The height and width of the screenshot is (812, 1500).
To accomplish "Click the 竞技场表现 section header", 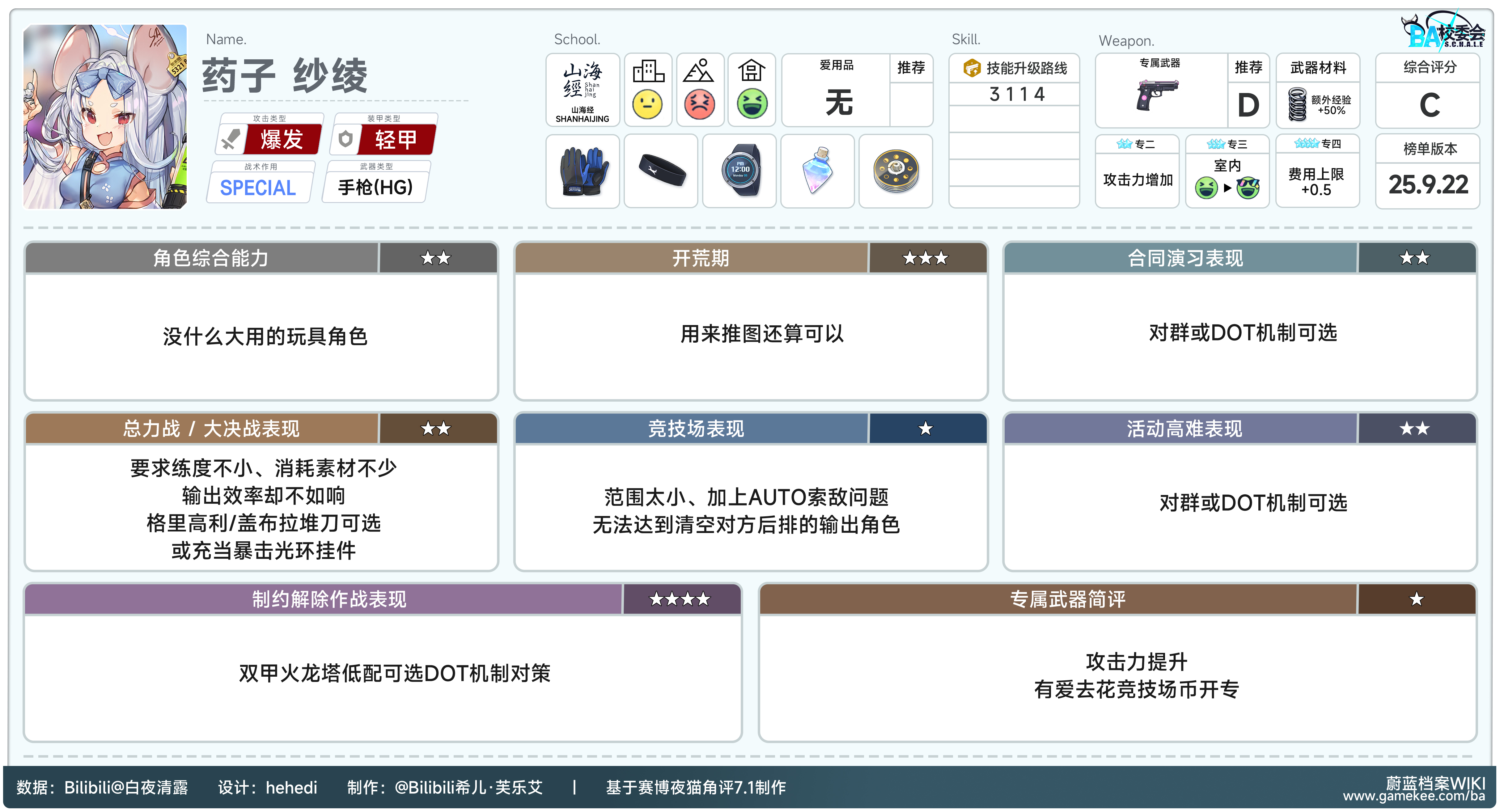I will 696,429.
